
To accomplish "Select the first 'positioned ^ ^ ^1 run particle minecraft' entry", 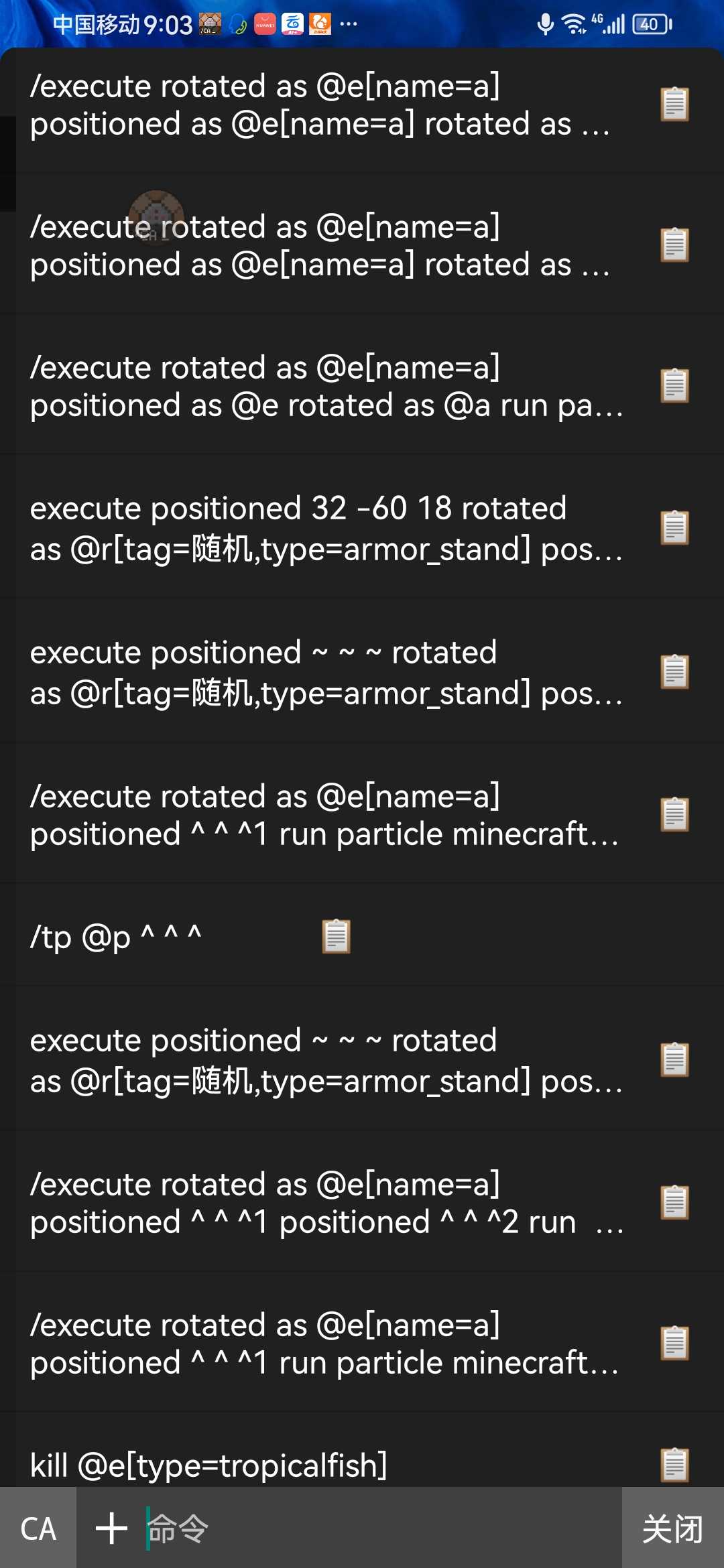I will click(362, 814).
